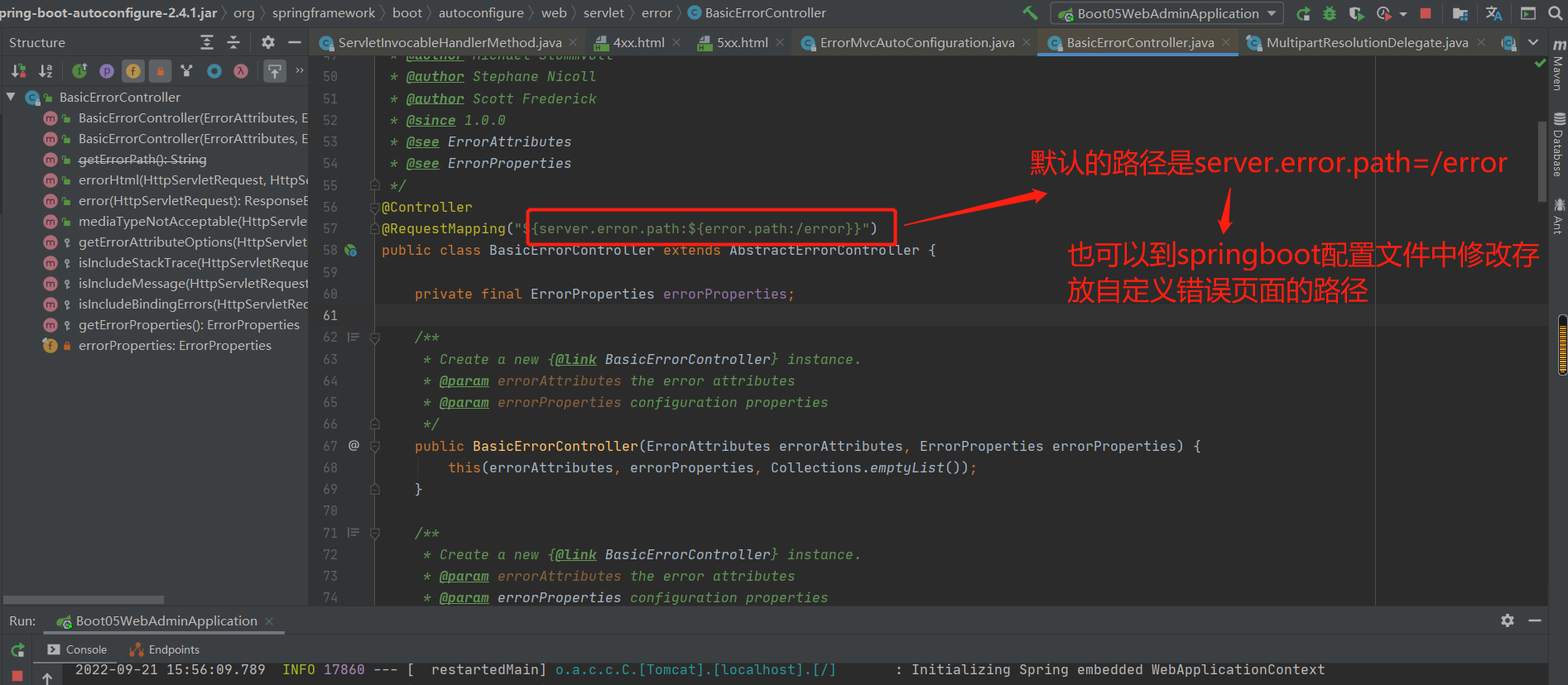
Task: Click the Translate plugin icon
Action: pyautogui.click(x=1493, y=13)
